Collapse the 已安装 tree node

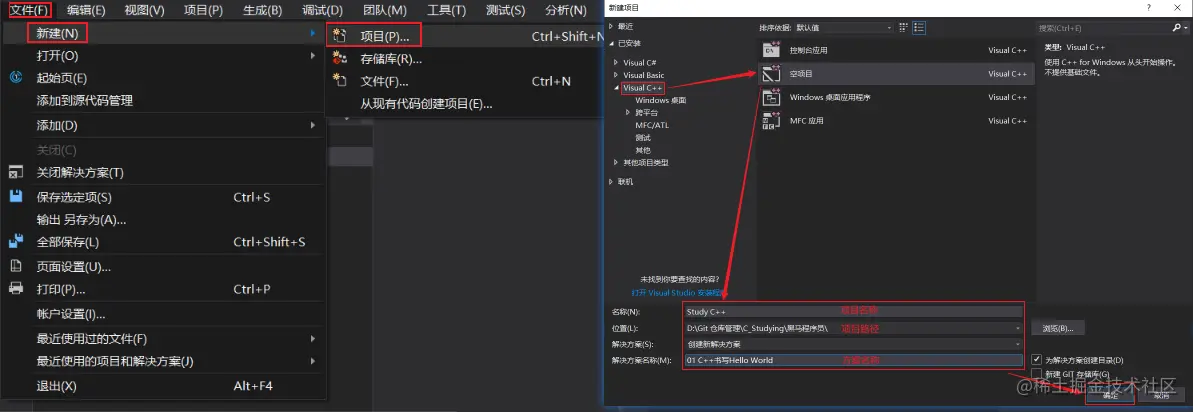611,43
